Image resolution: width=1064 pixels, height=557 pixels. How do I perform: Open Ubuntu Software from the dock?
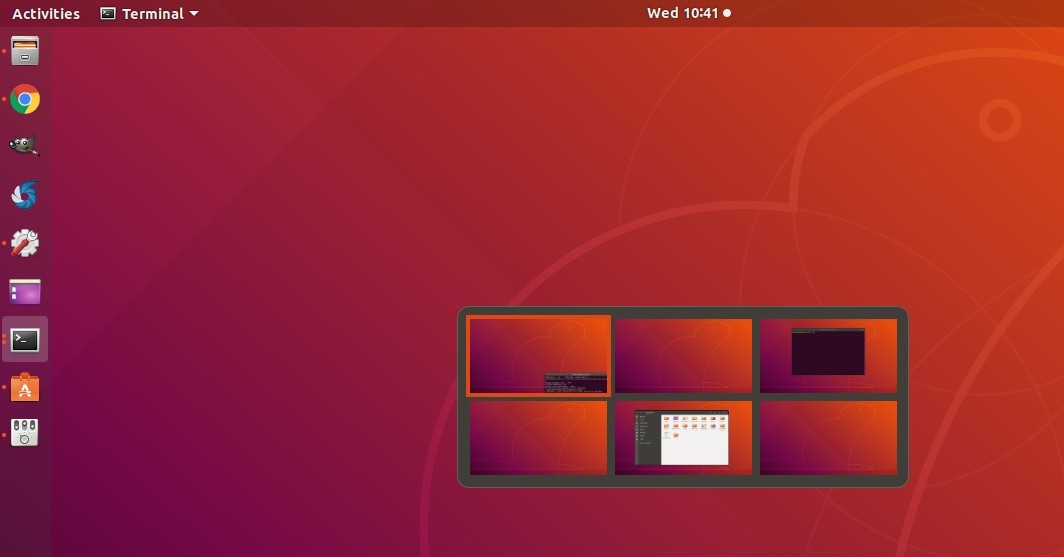tap(25, 387)
